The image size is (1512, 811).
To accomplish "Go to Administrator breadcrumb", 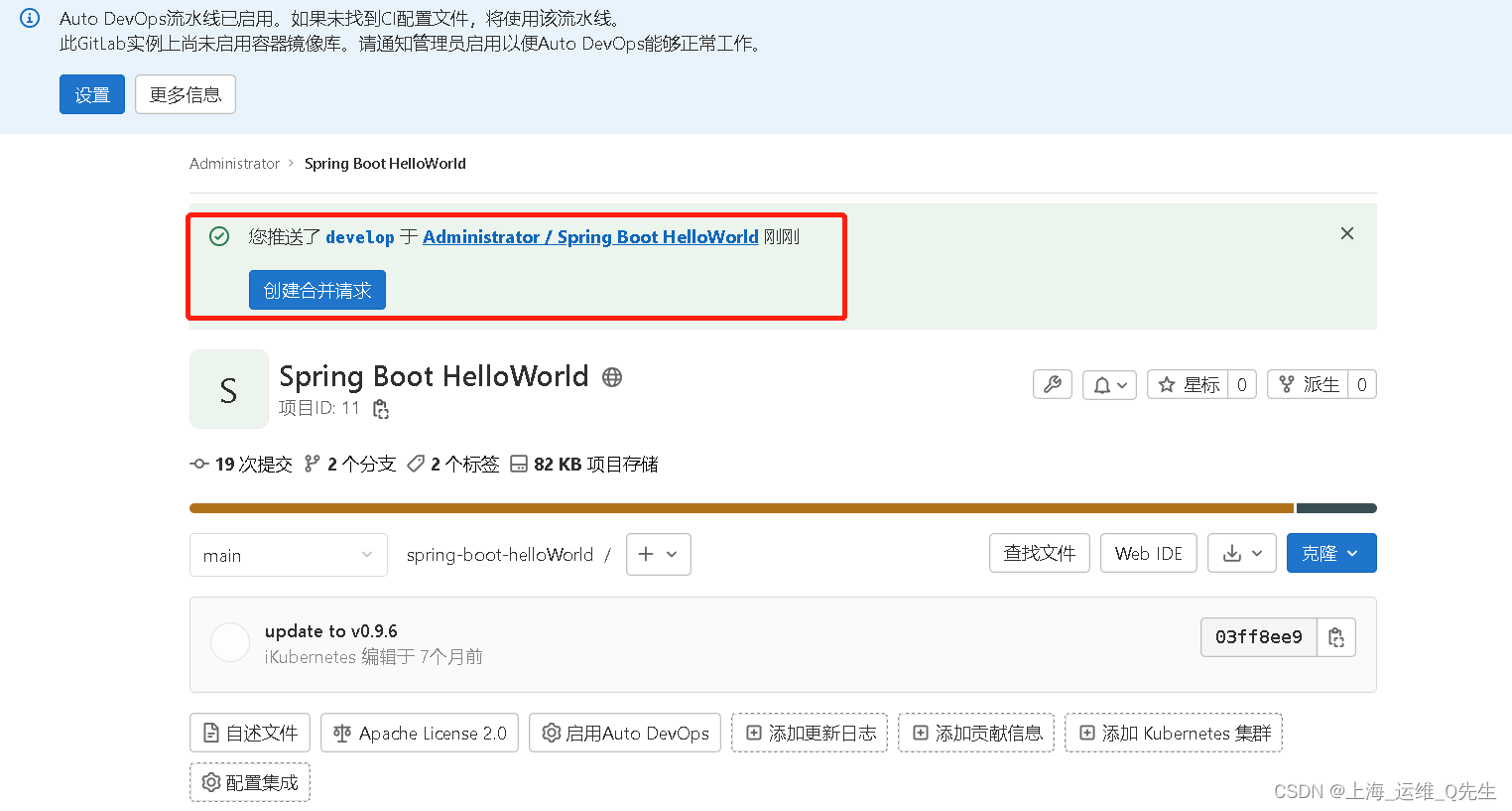I will 234,164.
